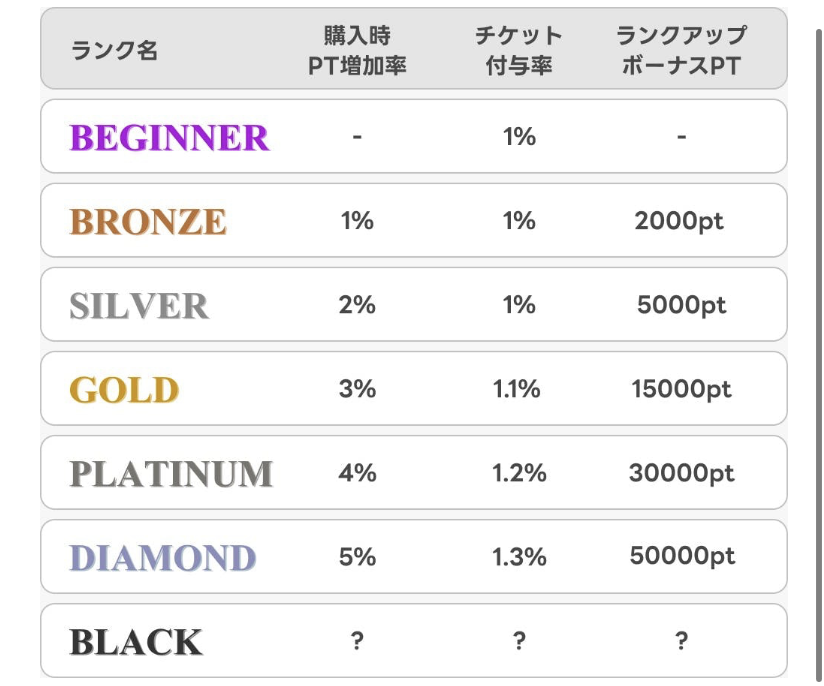The image size is (824, 686).
Task: Click the vertical scrollbar on the right
Action: pyautogui.click(x=819, y=357)
